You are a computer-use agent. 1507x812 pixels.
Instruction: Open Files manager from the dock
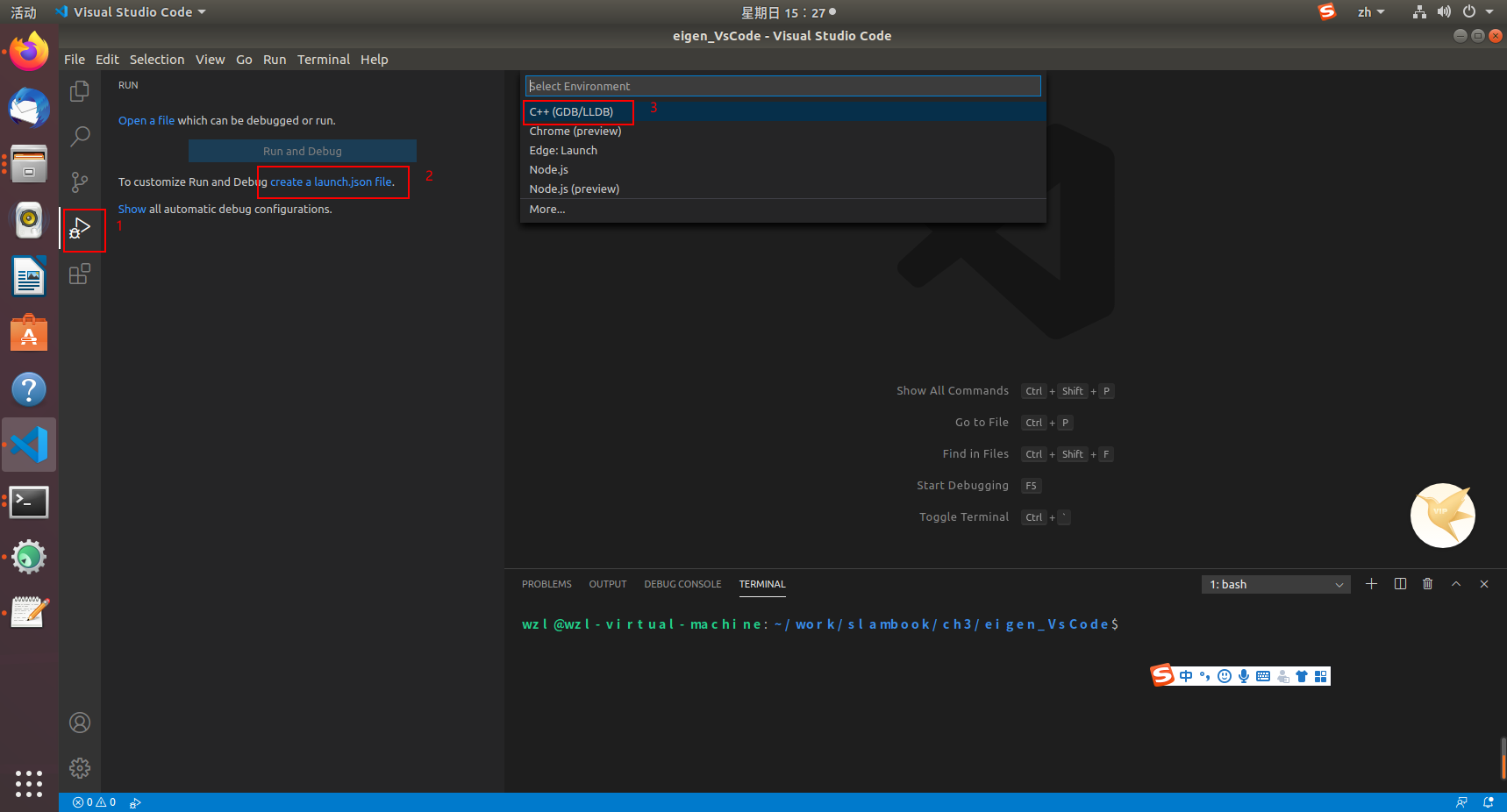coord(29,164)
